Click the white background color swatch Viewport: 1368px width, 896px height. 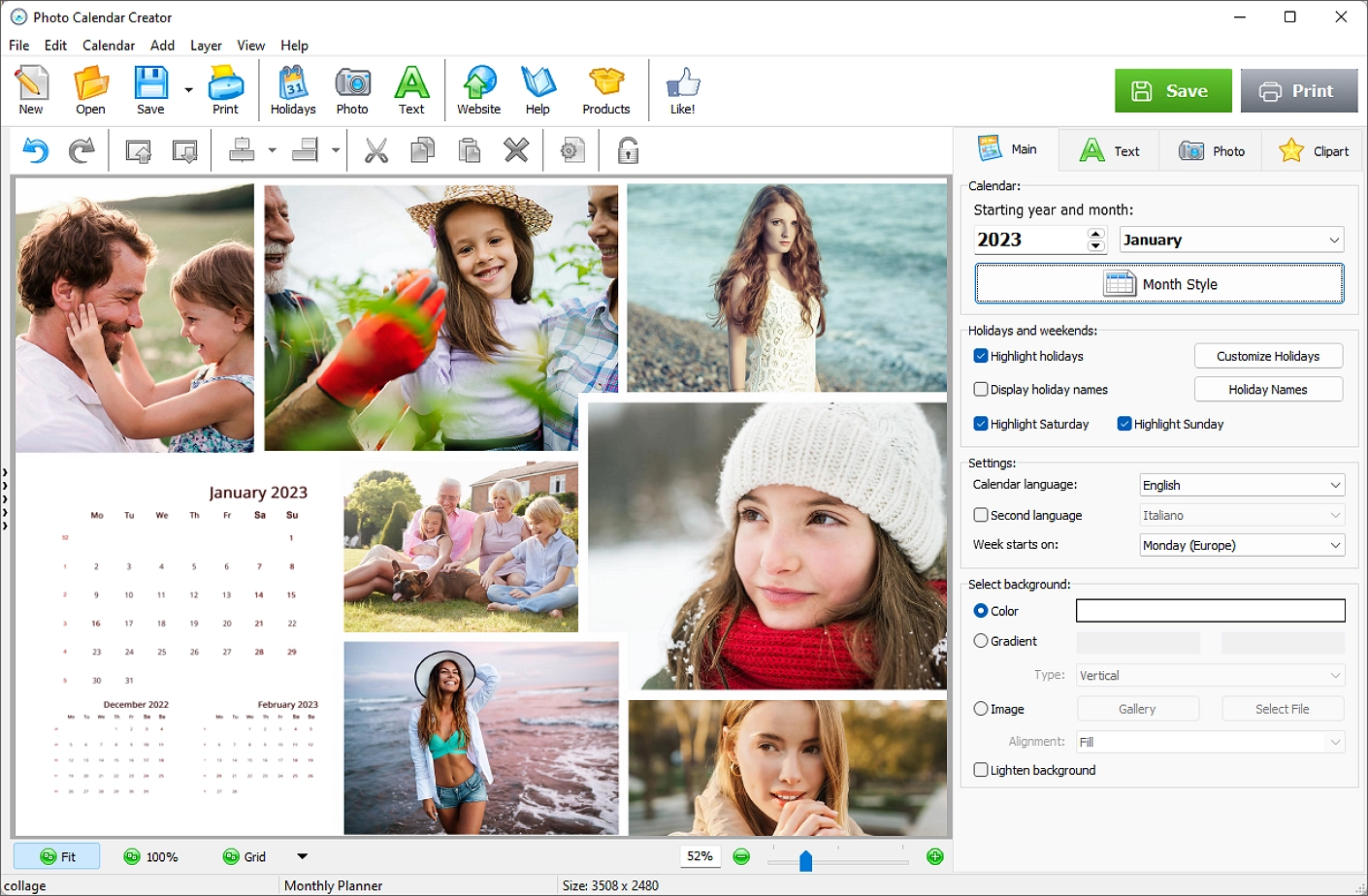(x=1210, y=611)
